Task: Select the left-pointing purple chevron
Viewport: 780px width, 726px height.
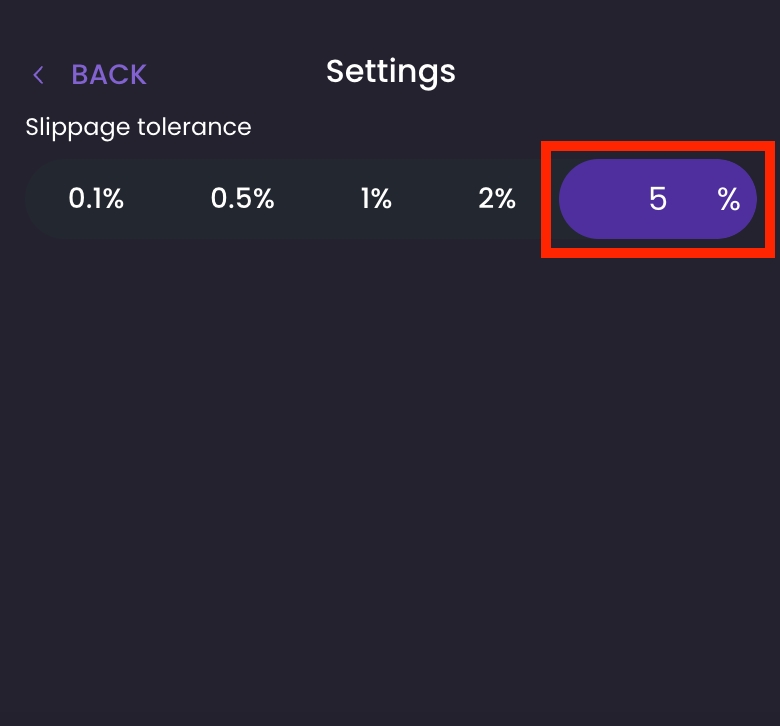Action: pos(39,75)
